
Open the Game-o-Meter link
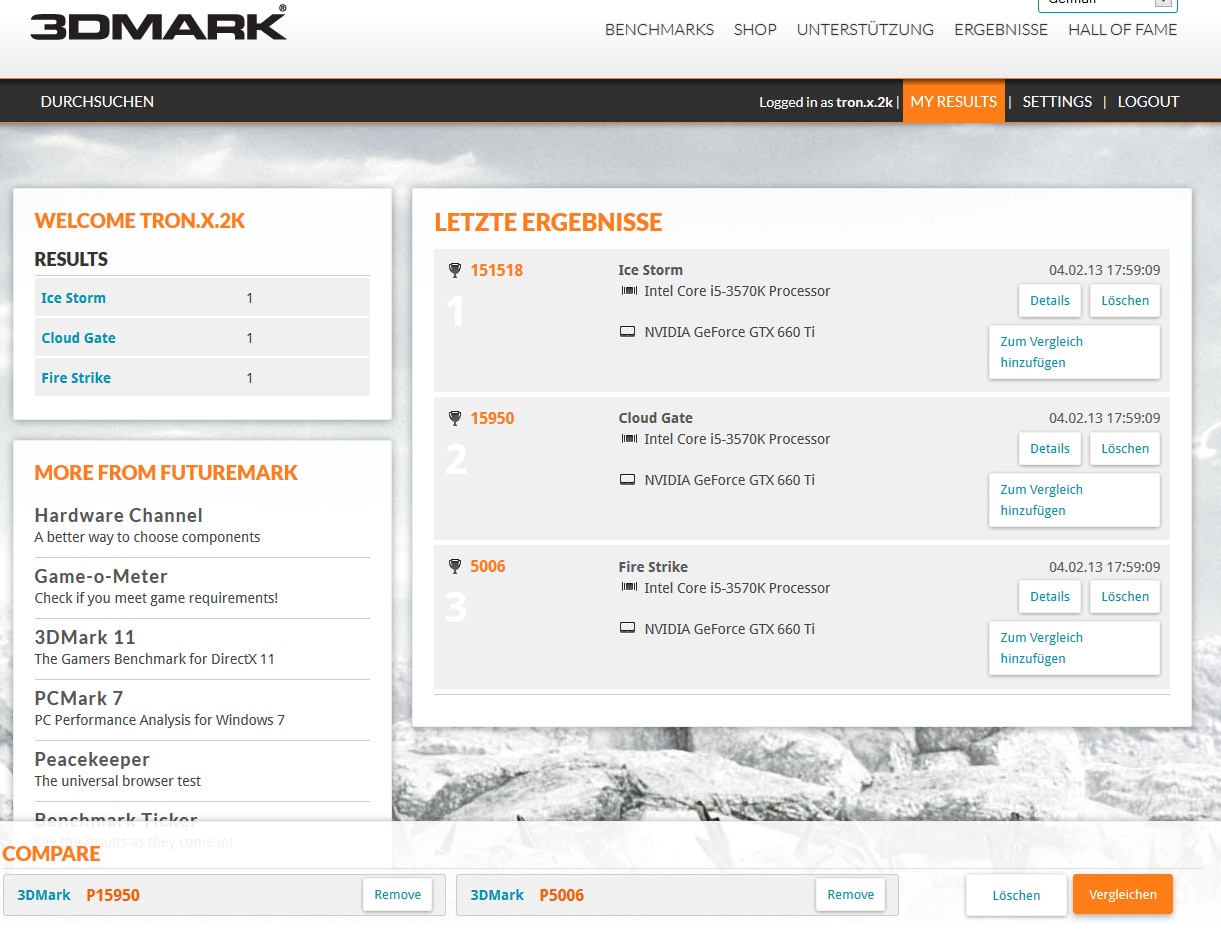point(101,577)
